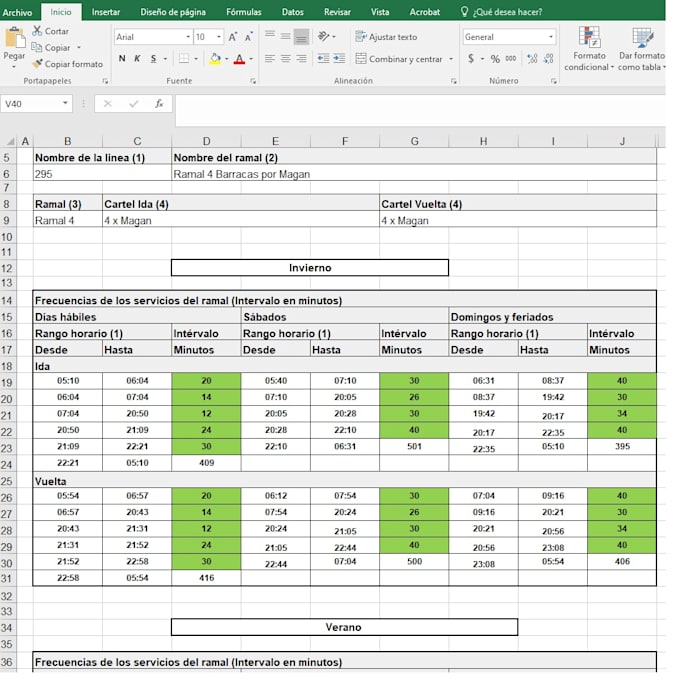Select column D header
Screen dimensions: 680x681
206,141
